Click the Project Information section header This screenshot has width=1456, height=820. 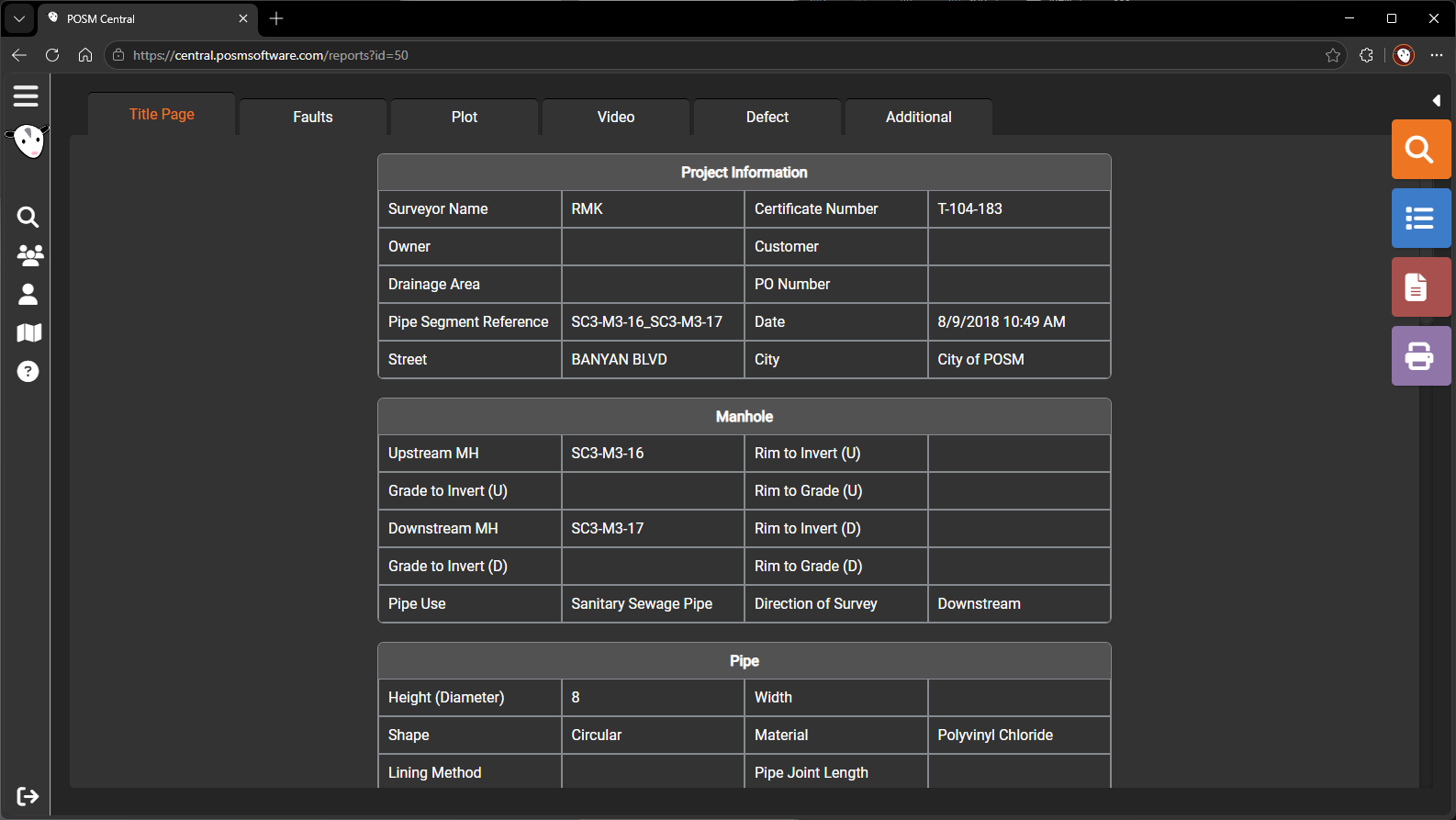[x=745, y=173]
